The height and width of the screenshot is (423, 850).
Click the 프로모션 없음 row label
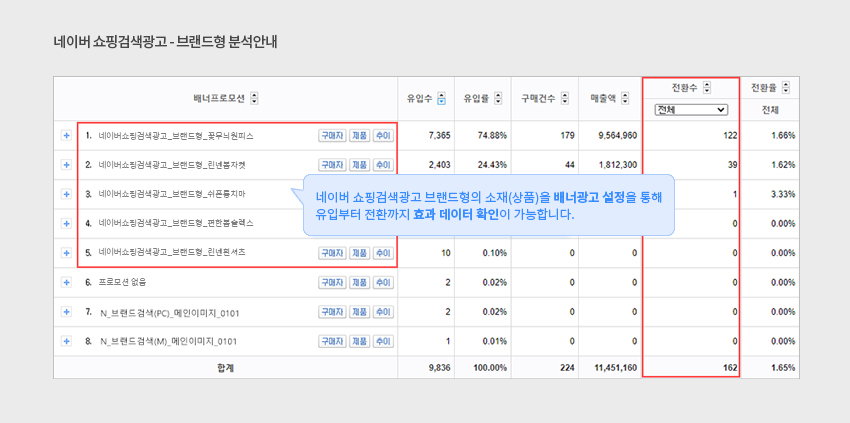tap(123, 282)
